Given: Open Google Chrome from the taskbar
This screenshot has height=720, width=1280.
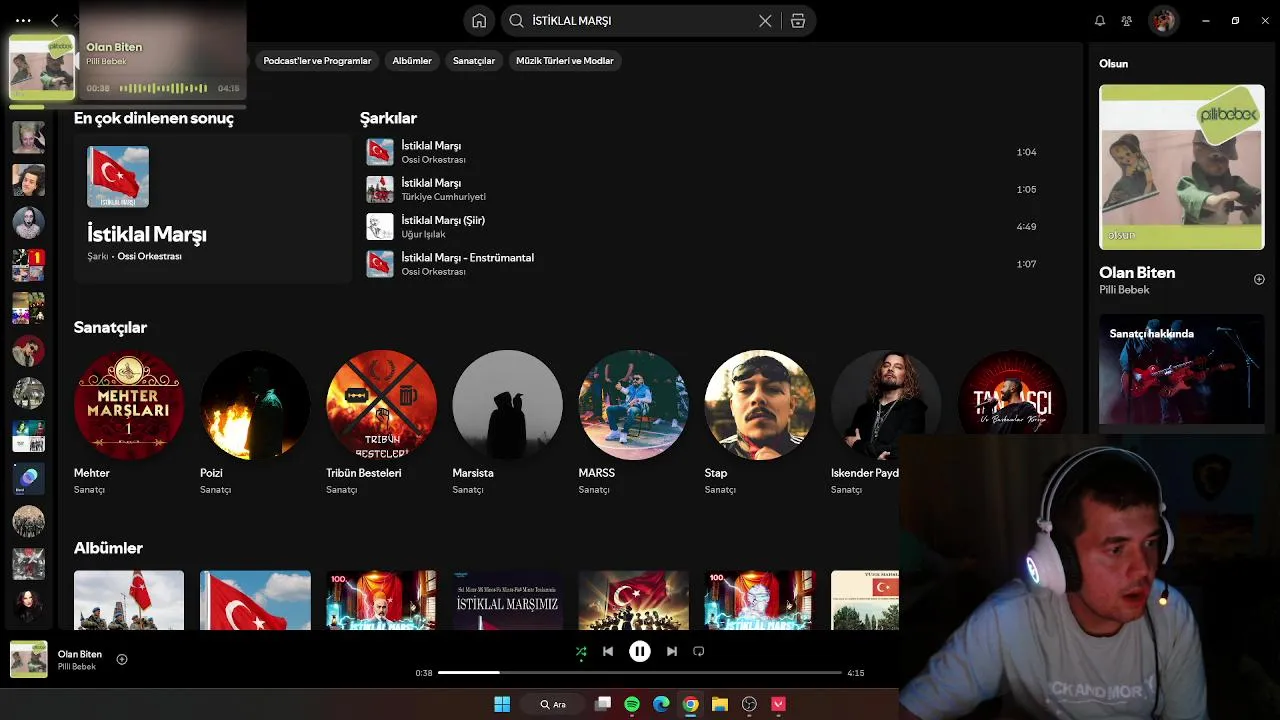Looking at the screenshot, I should coord(690,704).
